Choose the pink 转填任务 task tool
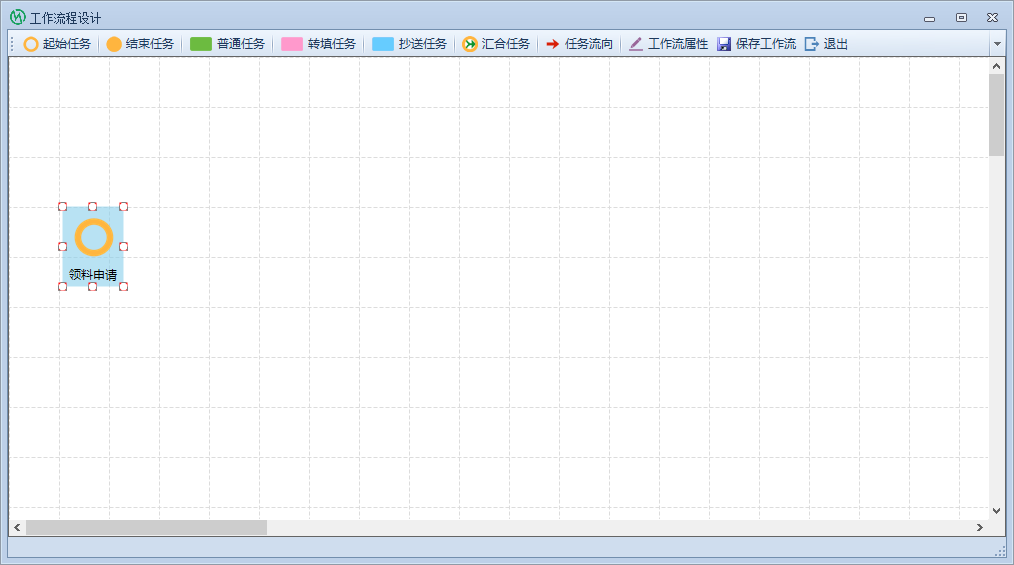Image resolution: width=1014 pixels, height=565 pixels. (319, 44)
